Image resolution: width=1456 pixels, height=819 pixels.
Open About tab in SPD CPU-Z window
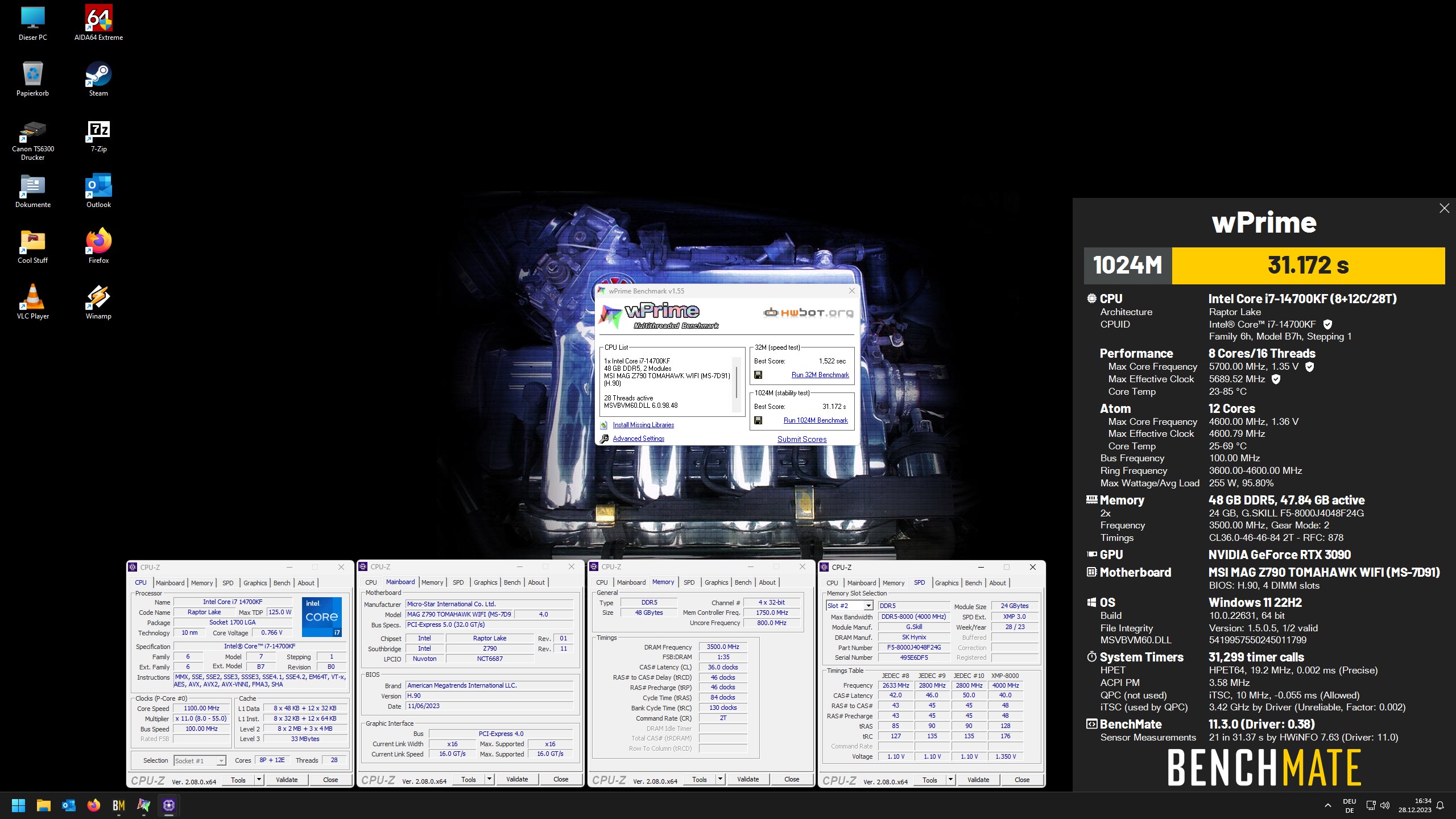(x=998, y=583)
